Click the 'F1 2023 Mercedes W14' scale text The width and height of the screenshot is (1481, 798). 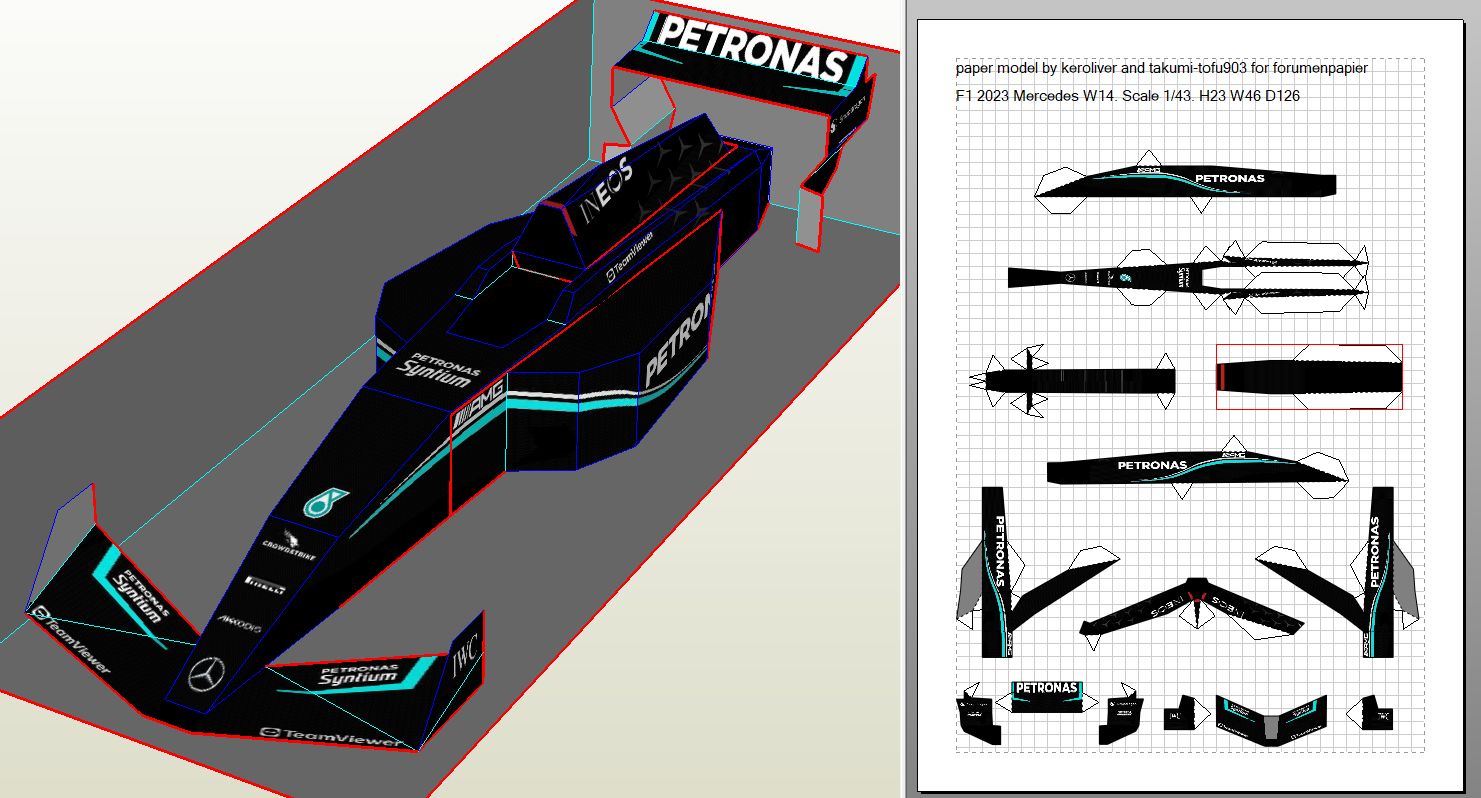1127,97
